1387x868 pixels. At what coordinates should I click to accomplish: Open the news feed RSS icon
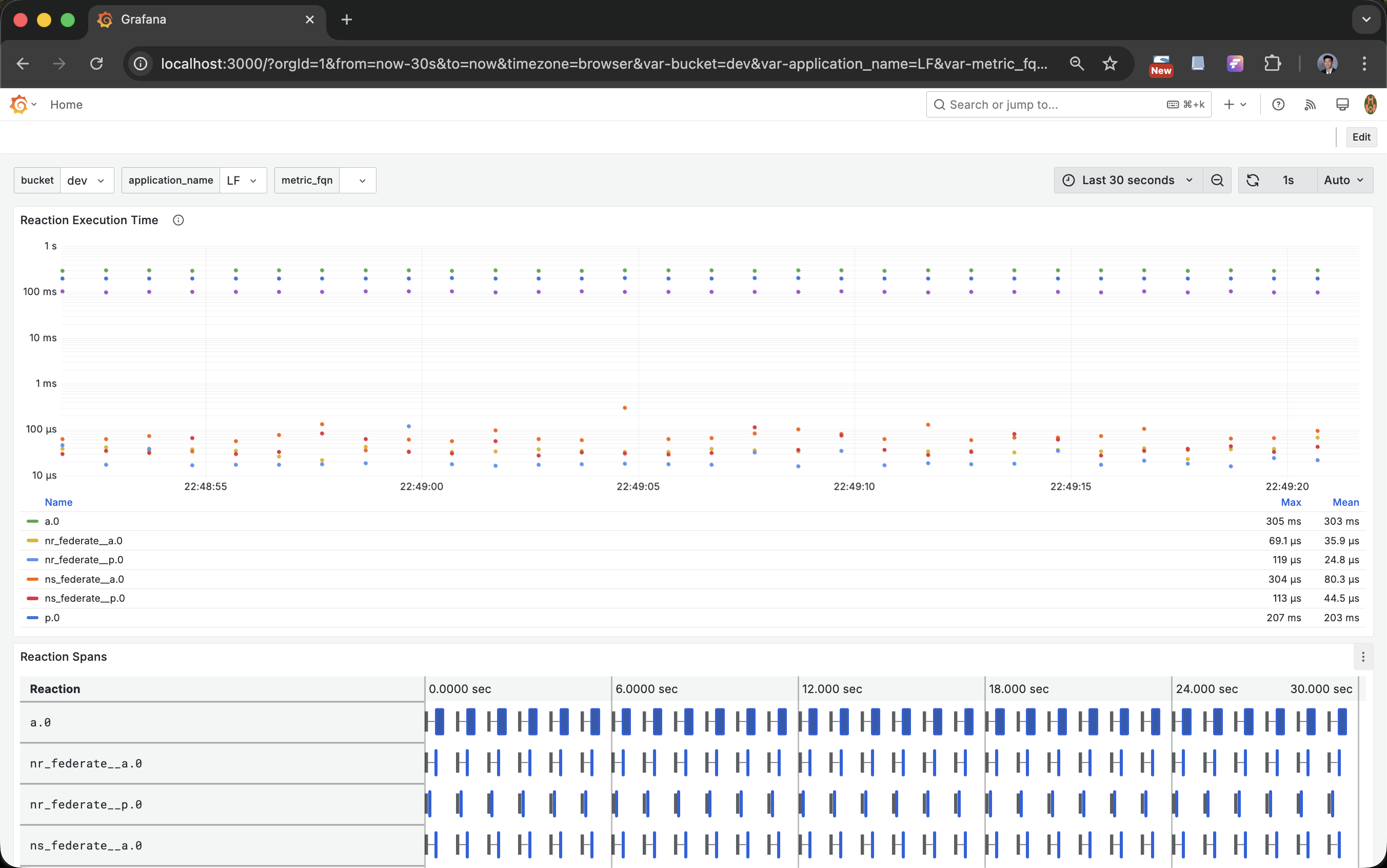point(1310,104)
